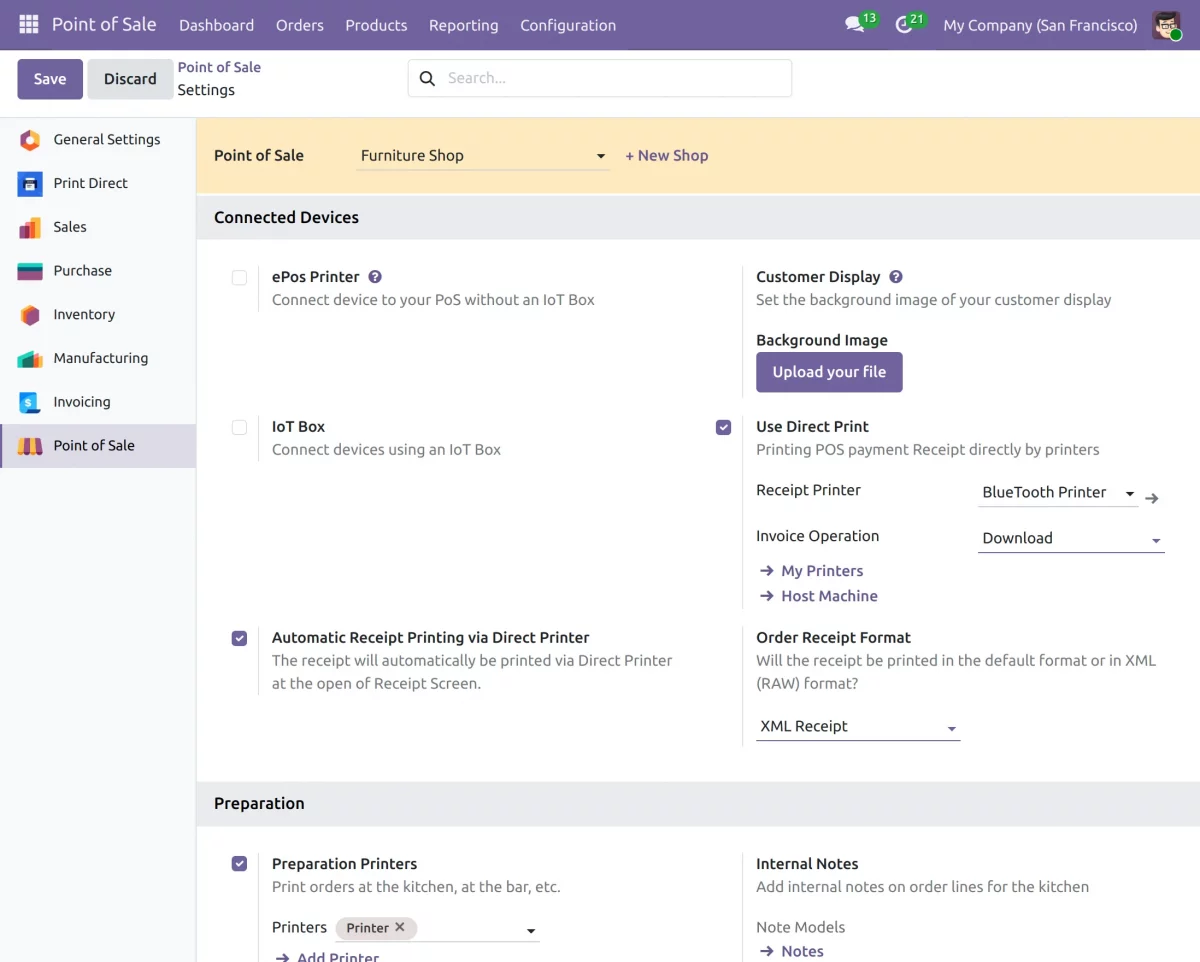
Task: Open the apps grid menu icon
Action: 29,25
